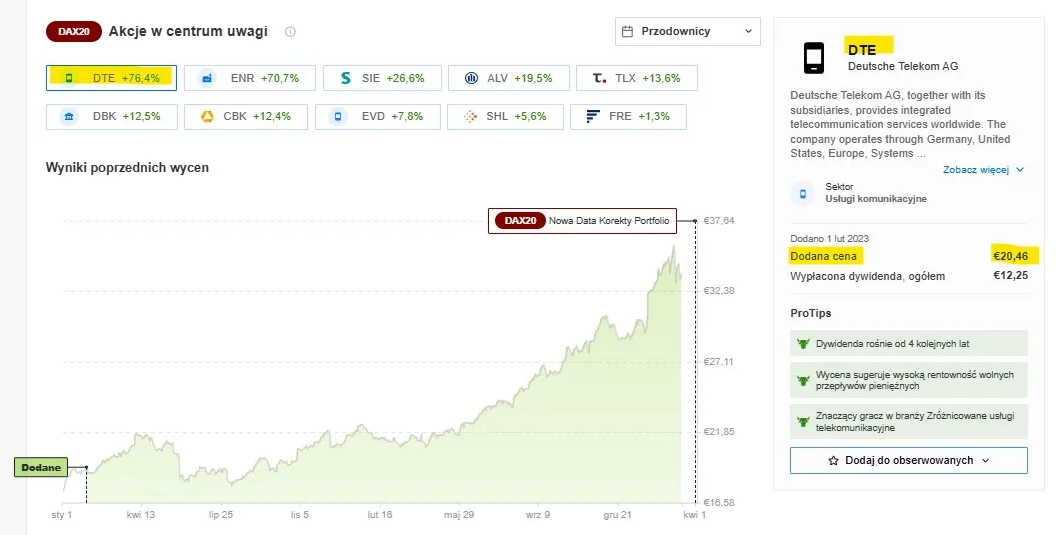Image resolution: width=1059 pixels, height=535 pixels.
Task: Click the star icon in Dodaj do obserwowanych
Action: click(x=833, y=461)
